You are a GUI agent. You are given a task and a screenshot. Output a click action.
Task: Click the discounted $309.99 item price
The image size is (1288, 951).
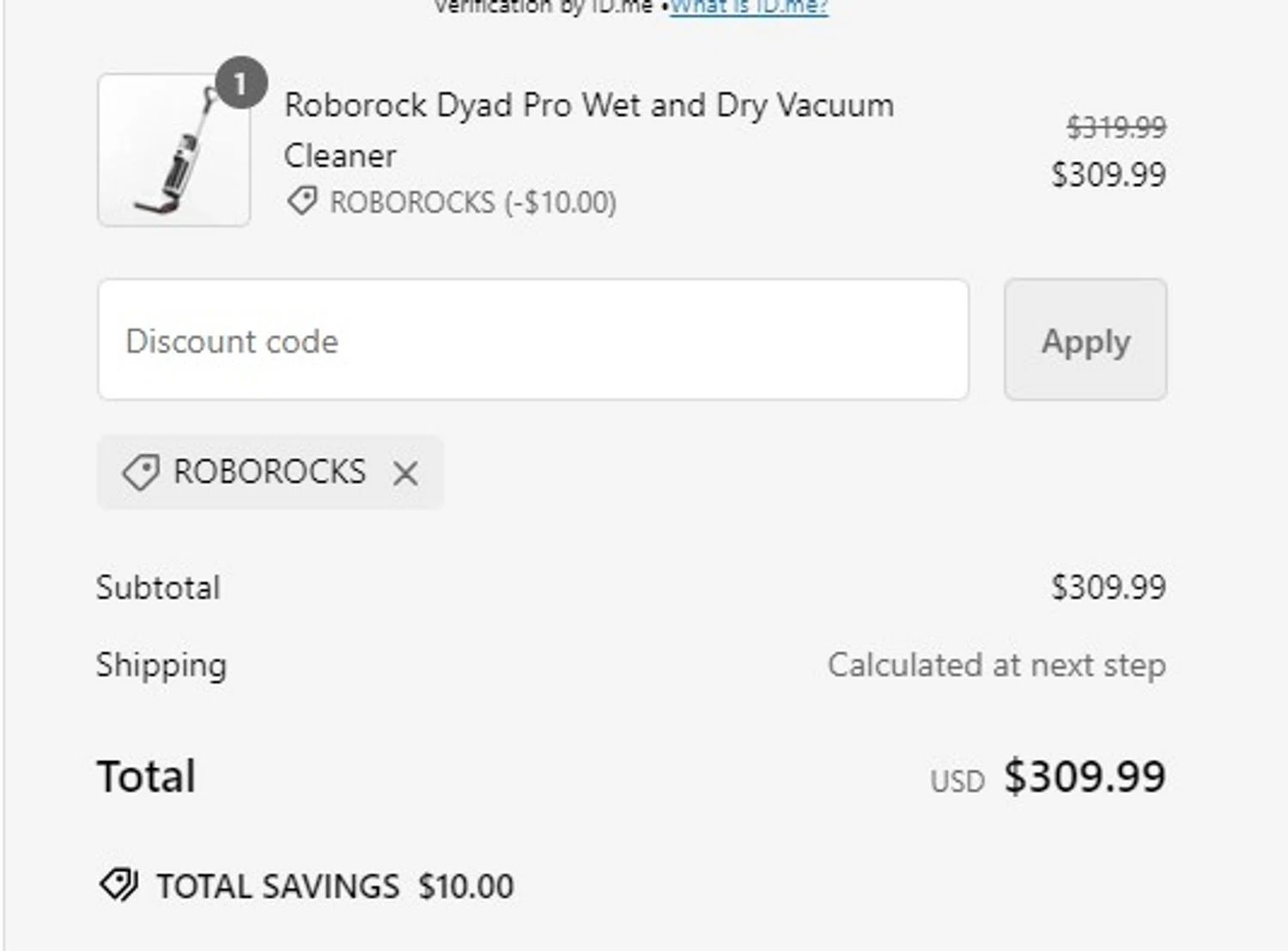click(x=1109, y=175)
